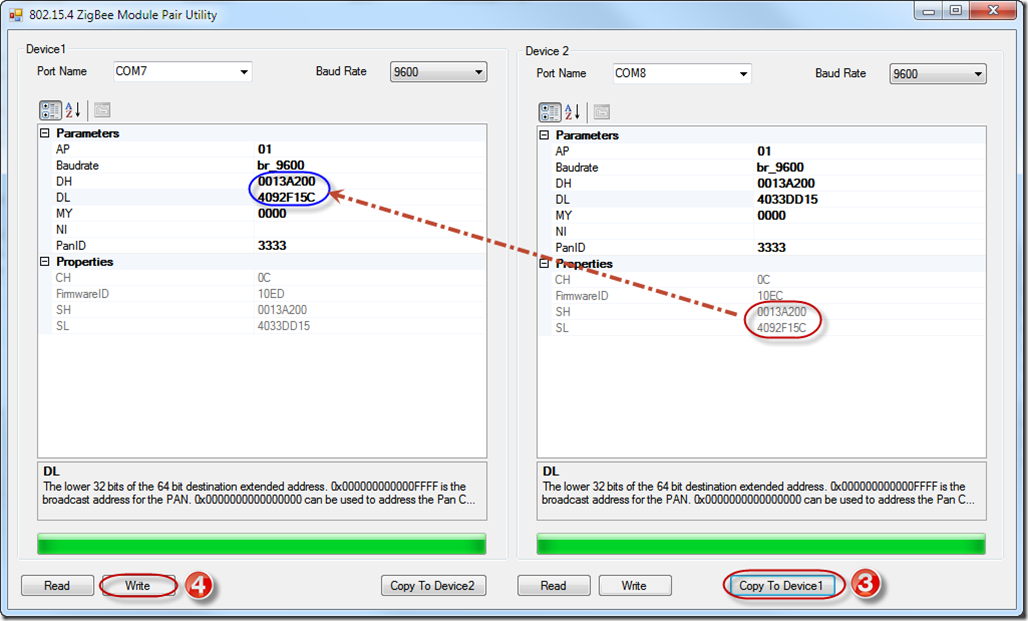1028x621 pixels.
Task: Select Device 2 FirmwareID value 10EC
Action: [770, 296]
